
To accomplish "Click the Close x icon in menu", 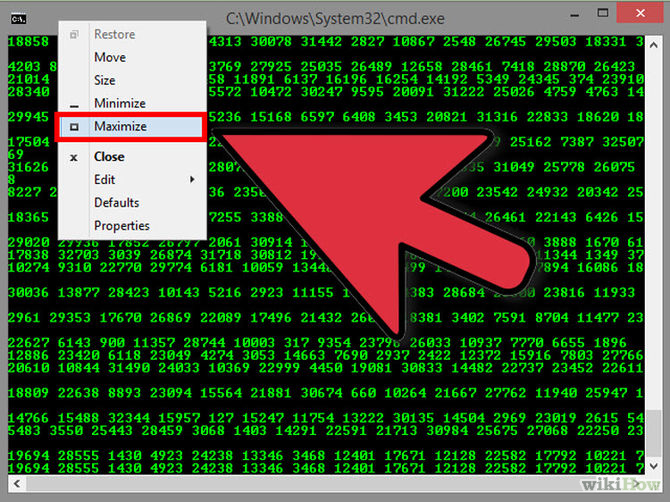I will click(74, 158).
